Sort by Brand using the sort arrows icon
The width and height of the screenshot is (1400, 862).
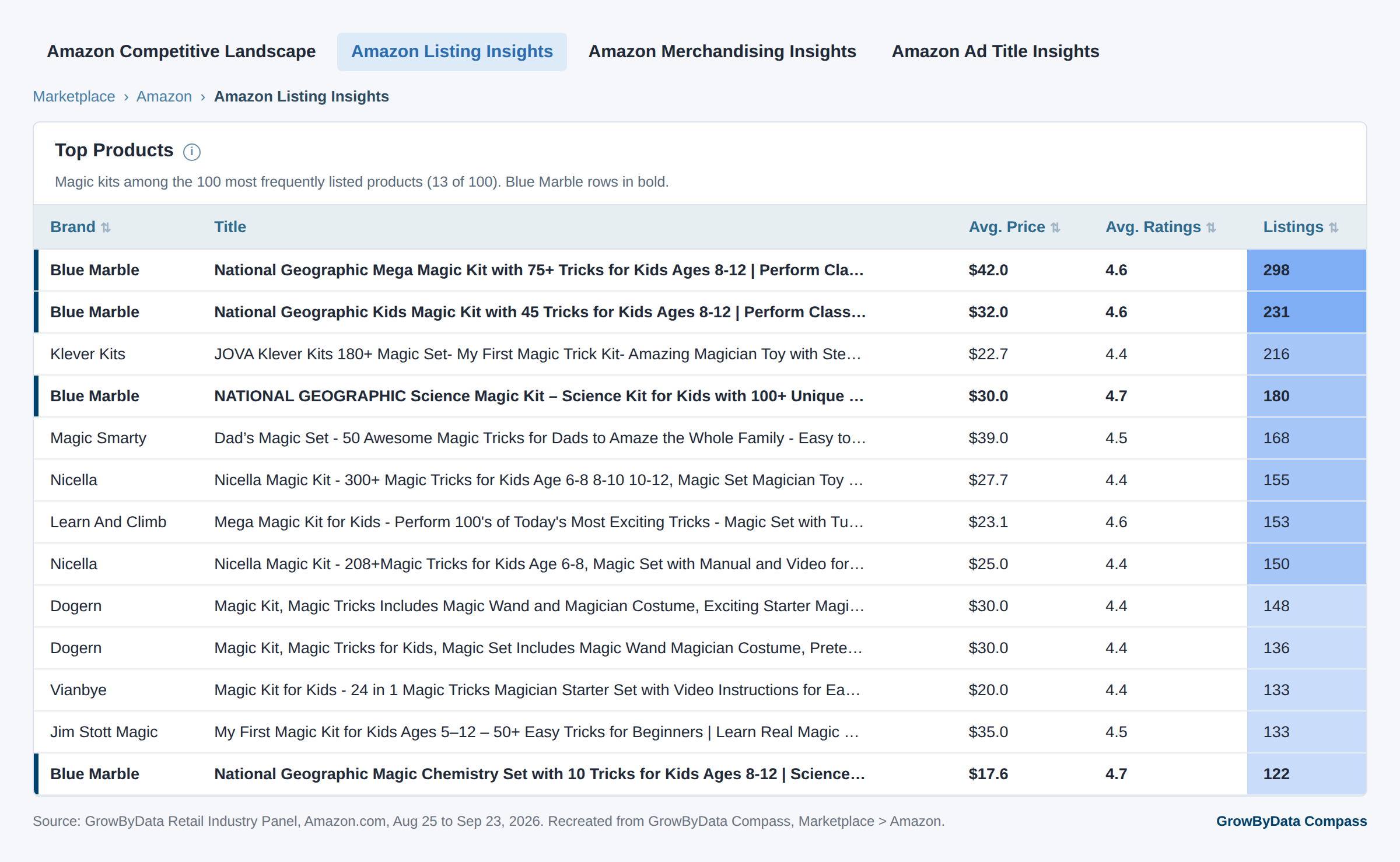tap(106, 227)
